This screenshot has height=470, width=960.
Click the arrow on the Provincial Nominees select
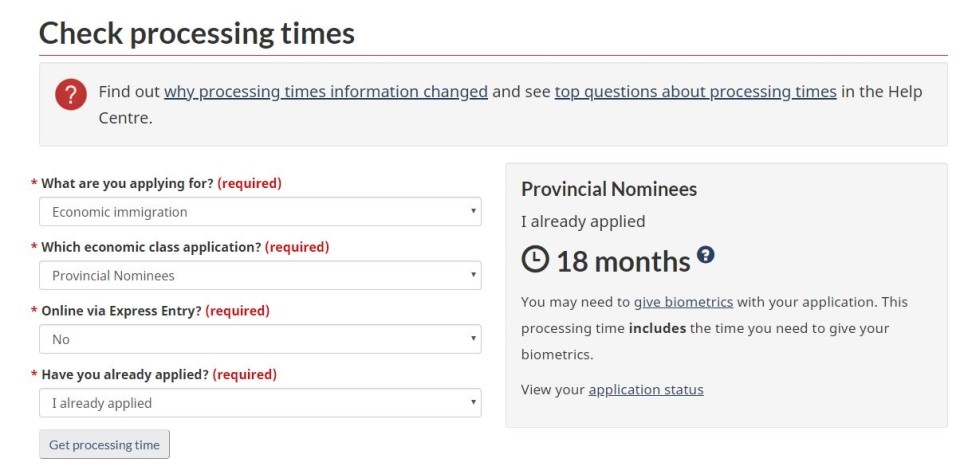pos(473,275)
